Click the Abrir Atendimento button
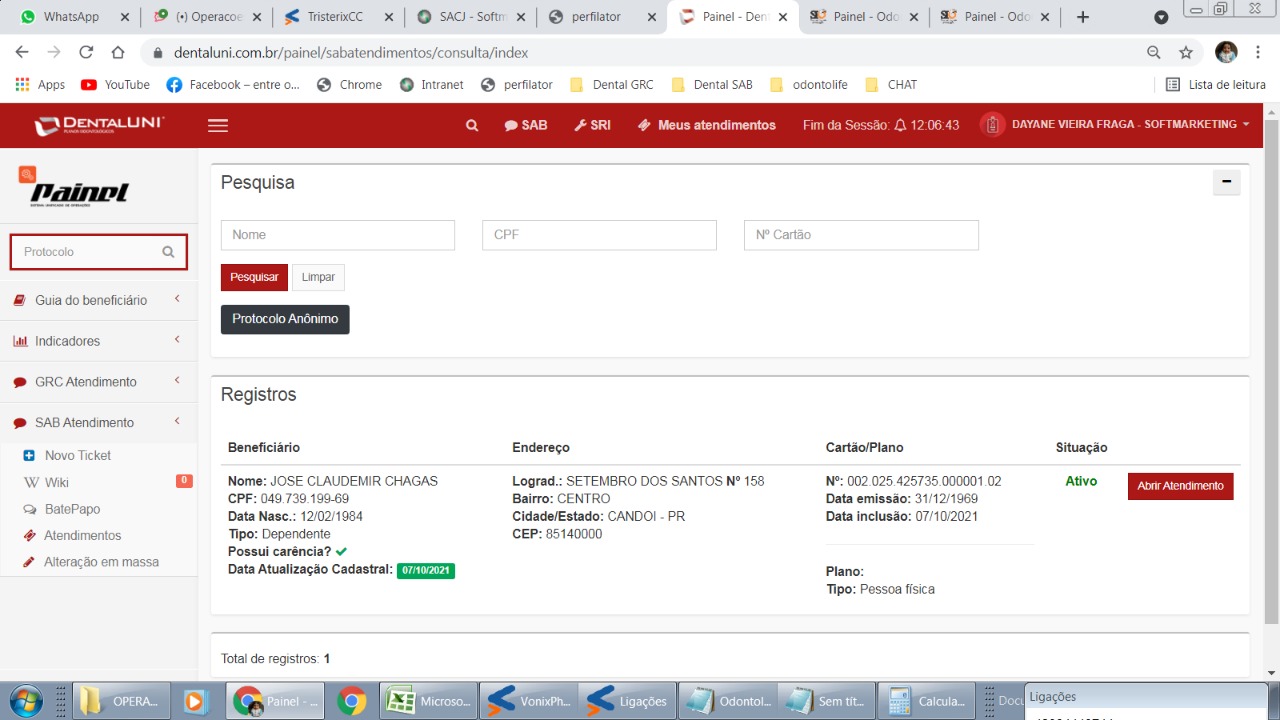This screenshot has width=1280, height=720. pos(1180,486)
